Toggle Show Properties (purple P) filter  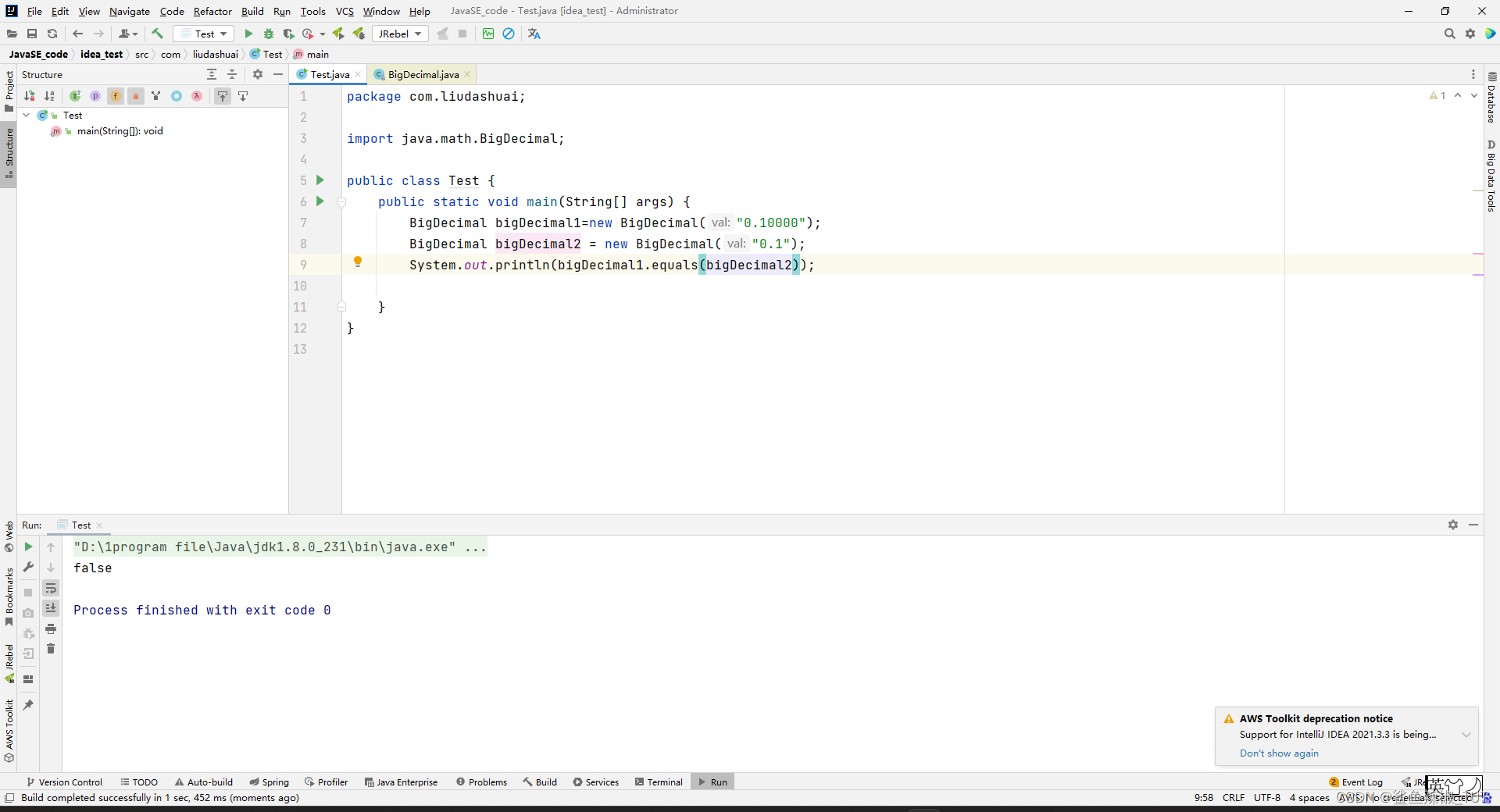tap(95, 96)
